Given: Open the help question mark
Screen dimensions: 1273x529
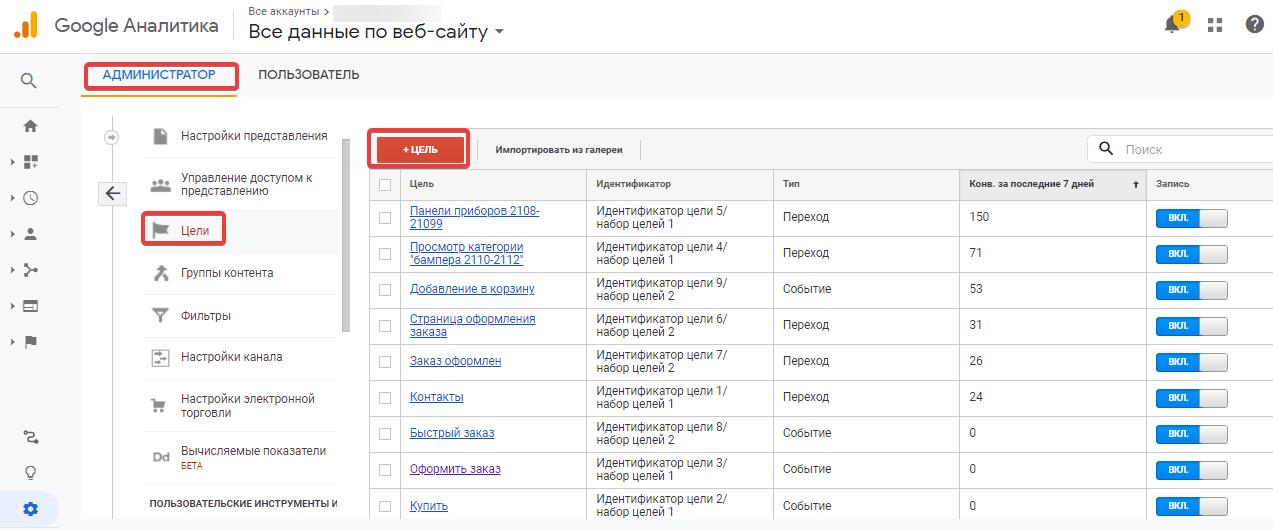Looking at the screenshot, I should coord(1254,25).
